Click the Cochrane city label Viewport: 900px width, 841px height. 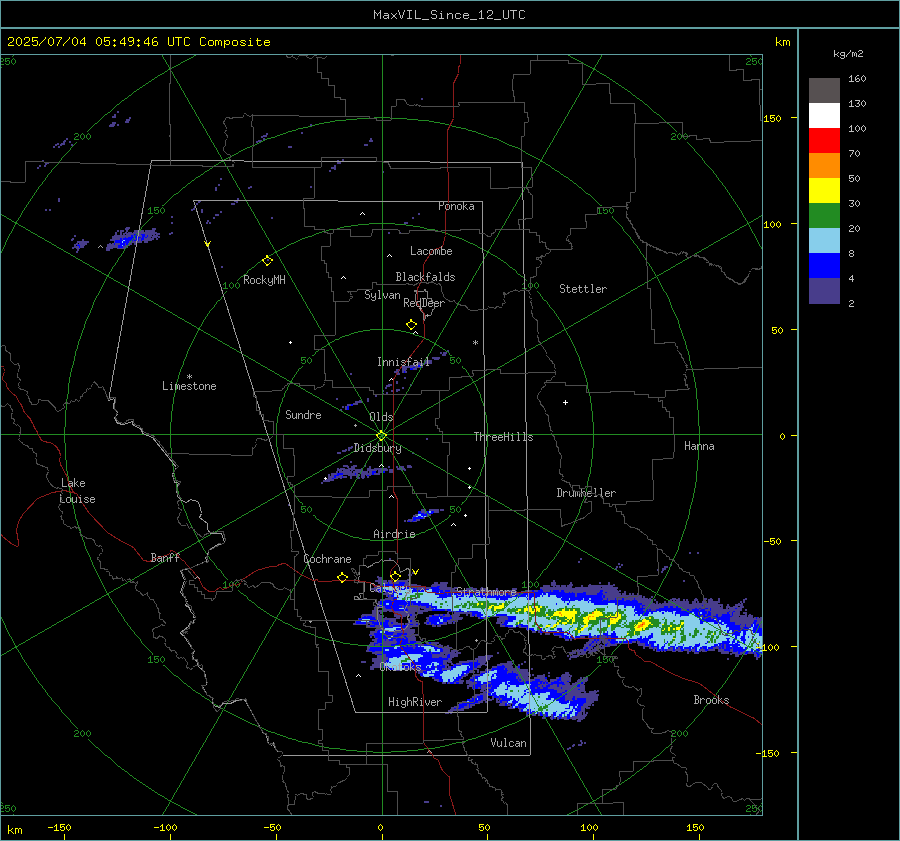click(x=327, y=559)
